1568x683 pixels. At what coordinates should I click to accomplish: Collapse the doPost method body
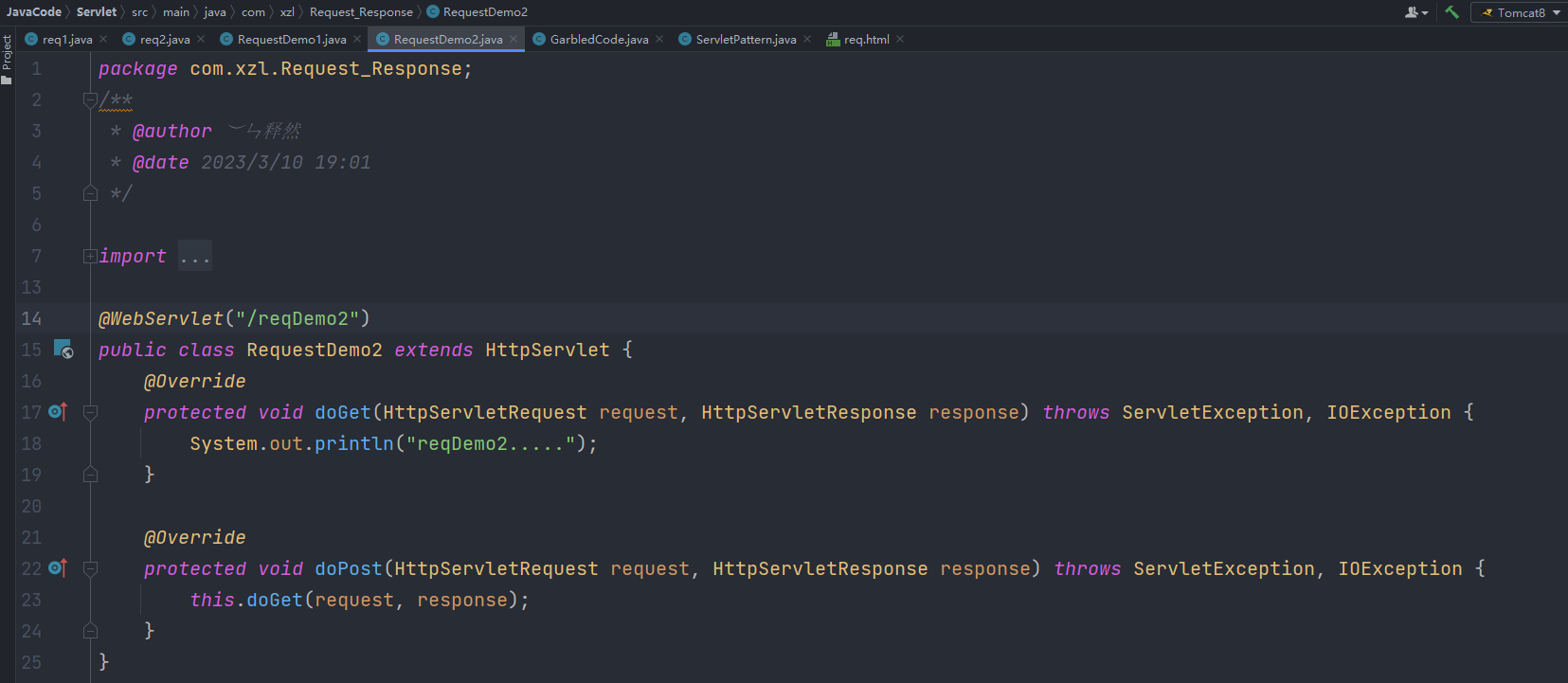(90, 568)
